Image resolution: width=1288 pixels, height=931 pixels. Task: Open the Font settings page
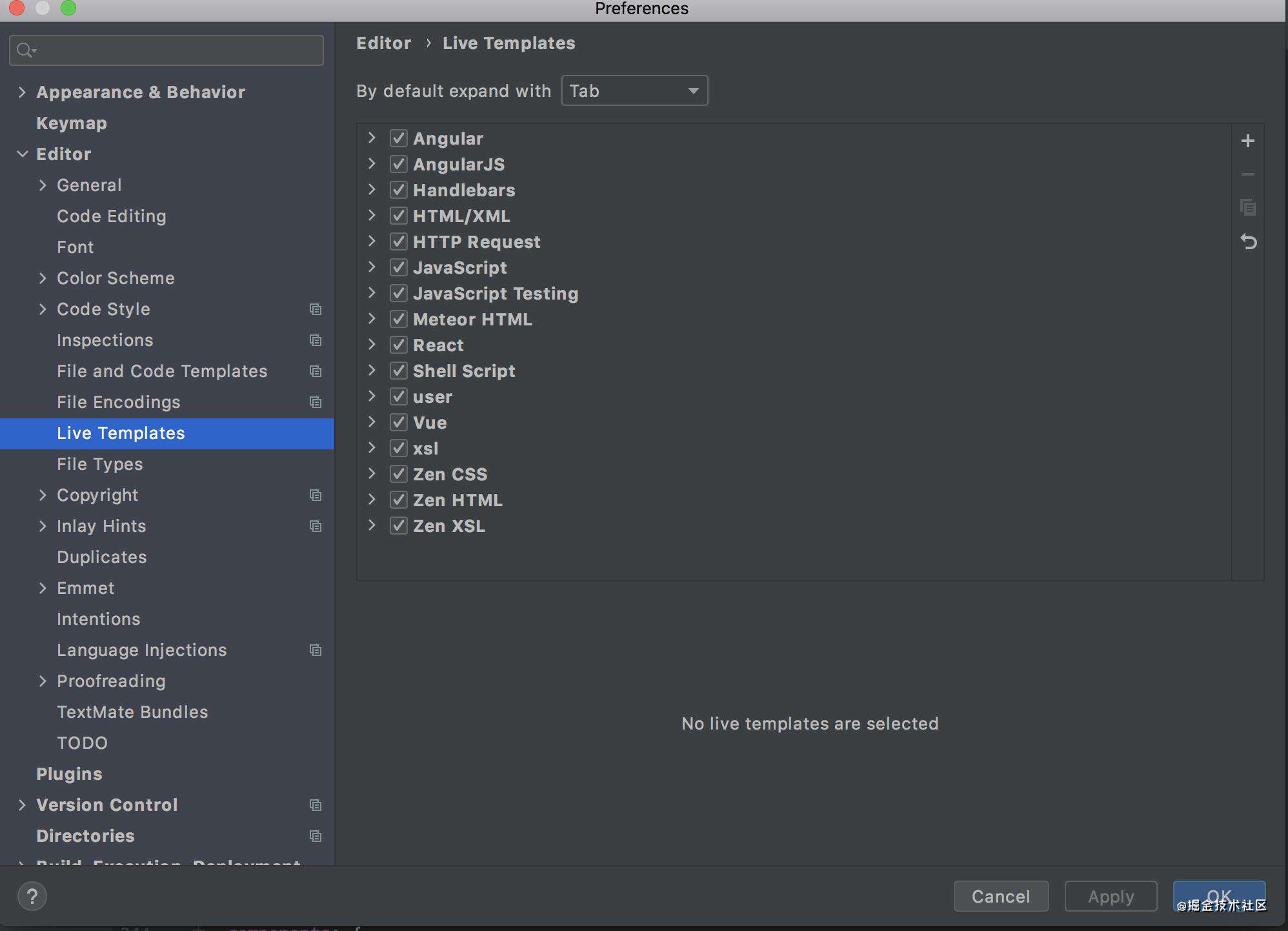click(x=75, y=247)
